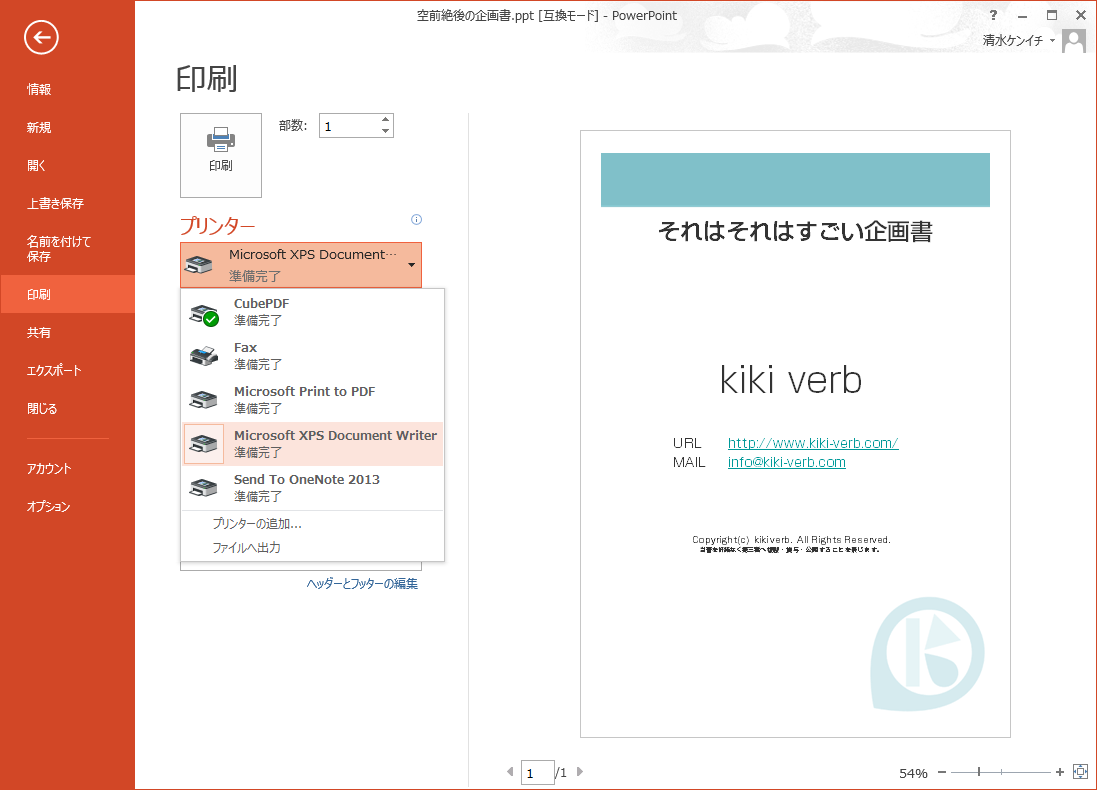The height and width of the screenshot is (790, 1097).
Task: Open the PowerPoint help question mark
Action: (993, 15)
